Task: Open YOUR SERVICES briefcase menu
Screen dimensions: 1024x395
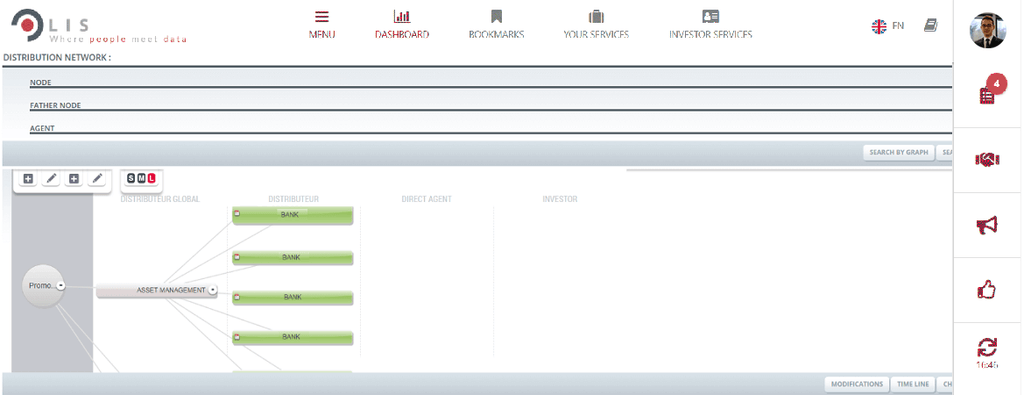Action: point(596,25)
